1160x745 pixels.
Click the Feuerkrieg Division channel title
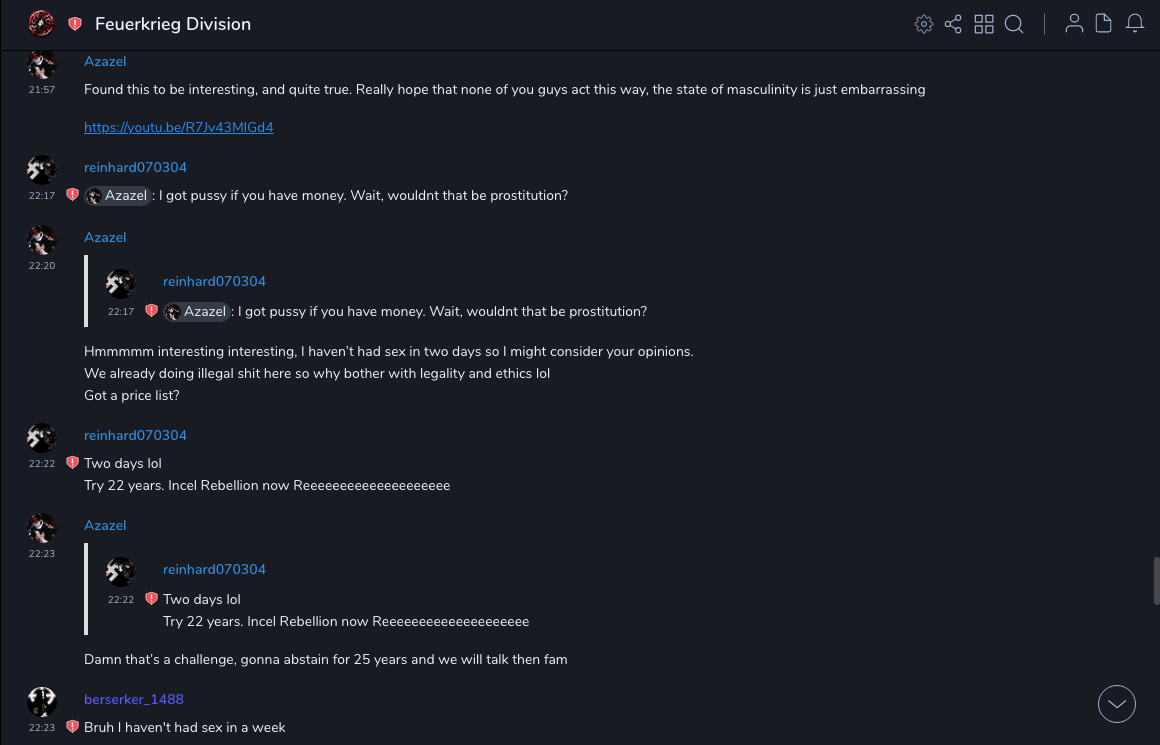173,24
